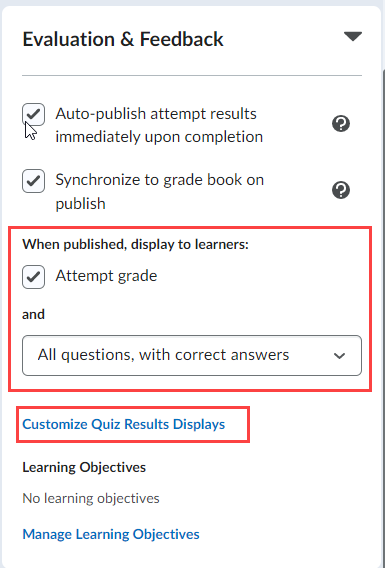Open the All questions, with correct answers dropdown
This screenshot has height=568, width=385.
point(192,355)
